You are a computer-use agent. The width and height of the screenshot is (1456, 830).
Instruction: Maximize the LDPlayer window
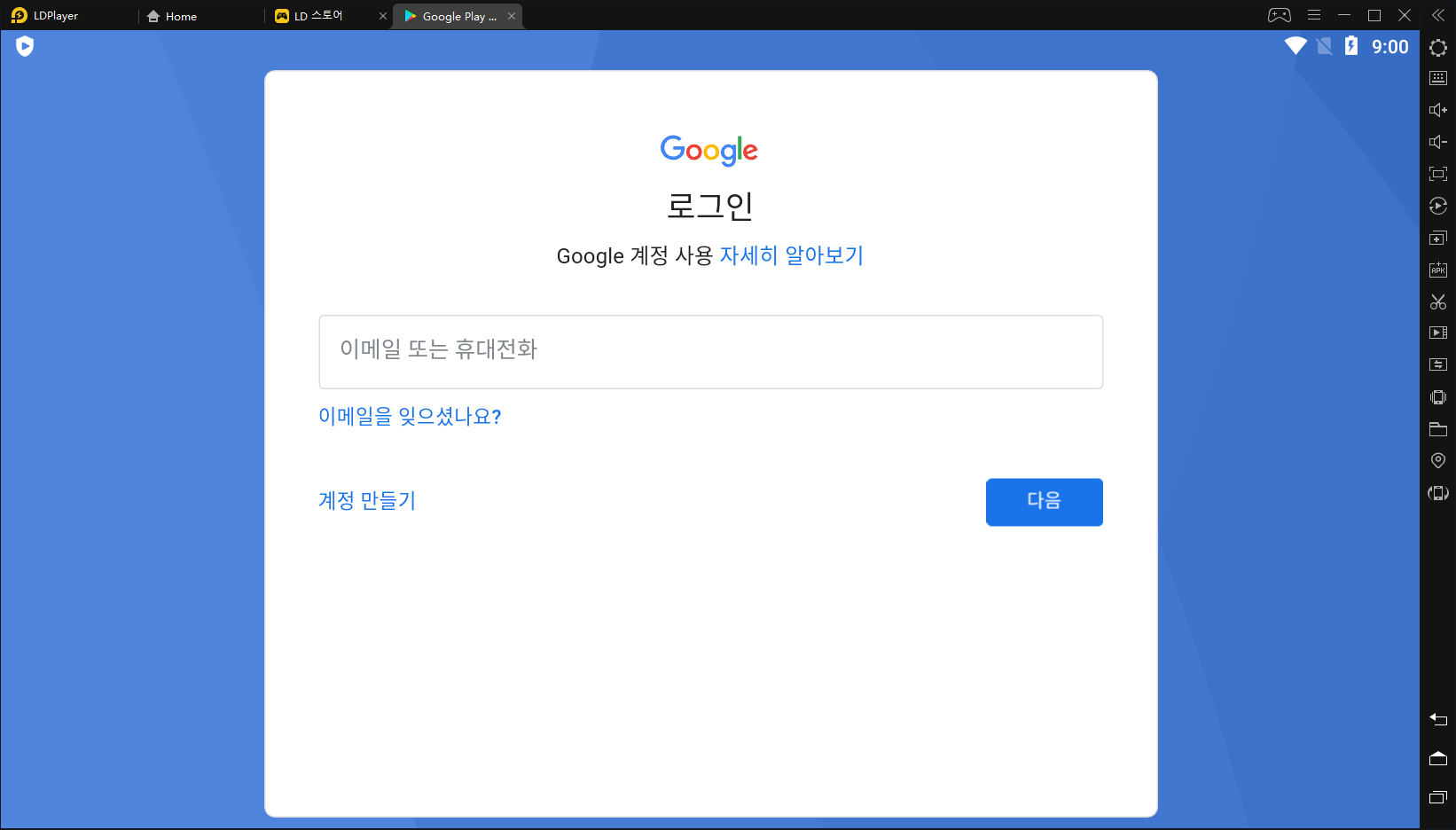1374,15
